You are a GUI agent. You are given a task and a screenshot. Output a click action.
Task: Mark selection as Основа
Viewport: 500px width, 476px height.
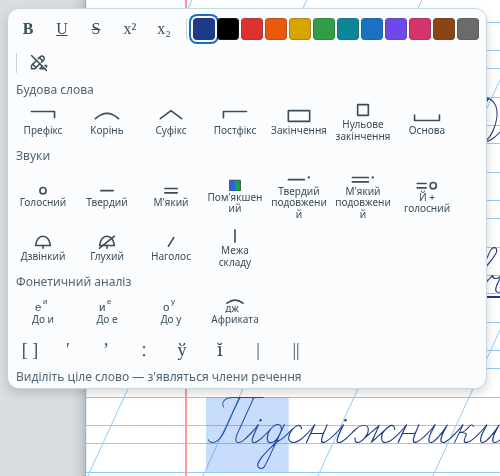[427, 123]
